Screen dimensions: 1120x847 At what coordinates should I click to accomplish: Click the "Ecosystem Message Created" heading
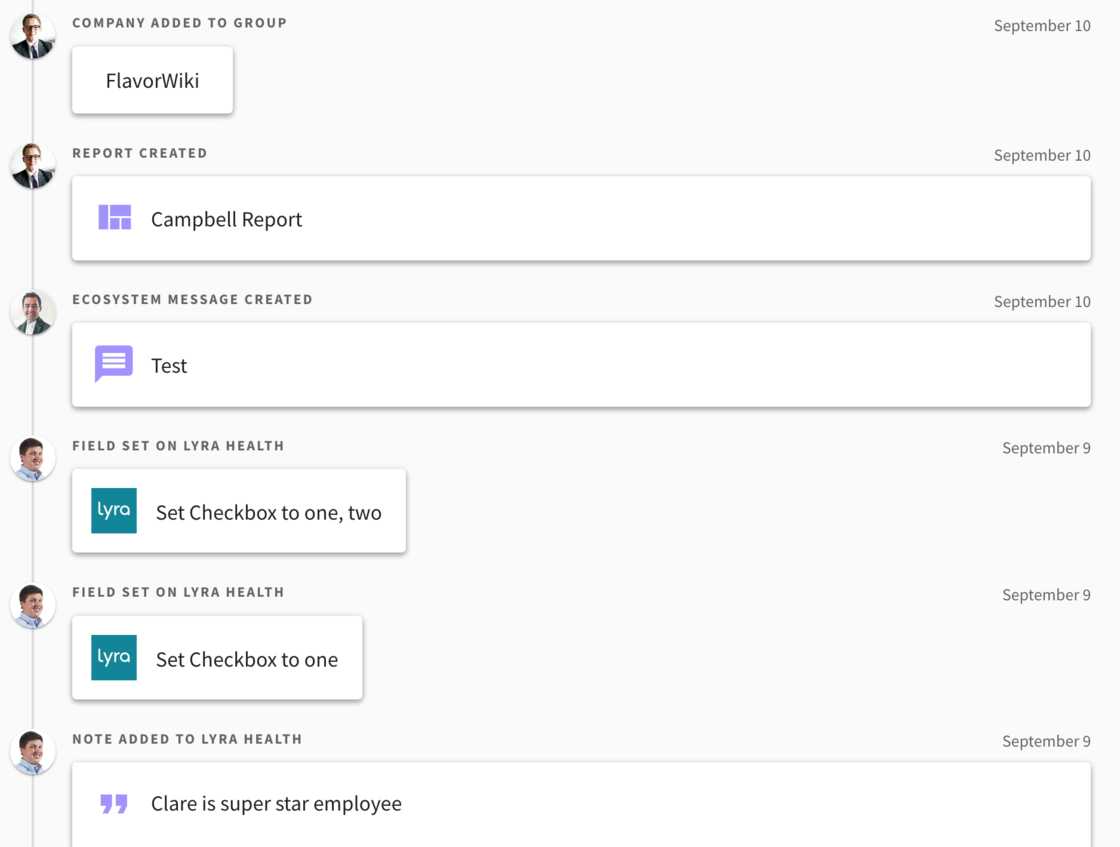click(192, 299)
